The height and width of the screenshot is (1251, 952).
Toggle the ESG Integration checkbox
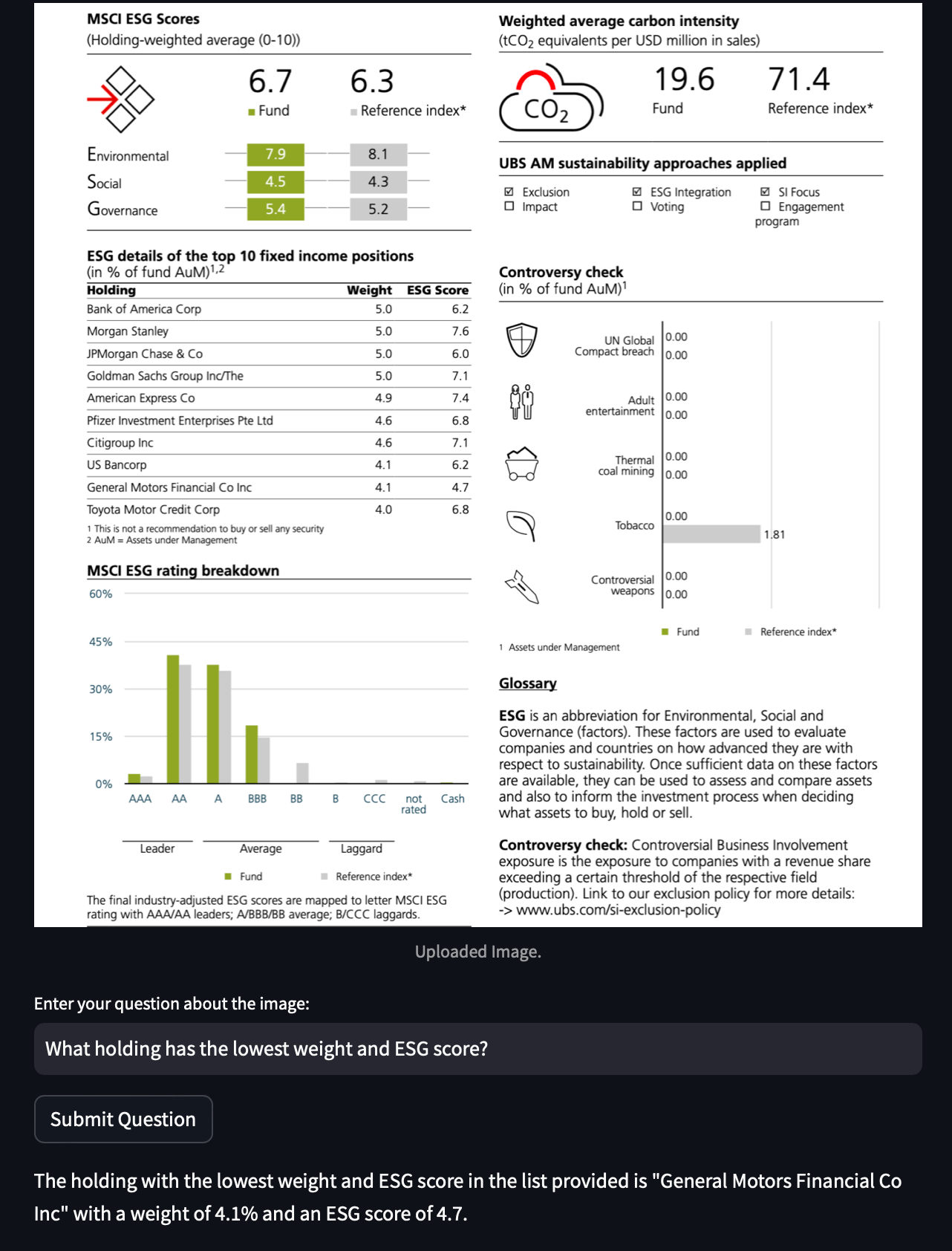point(637,192)
